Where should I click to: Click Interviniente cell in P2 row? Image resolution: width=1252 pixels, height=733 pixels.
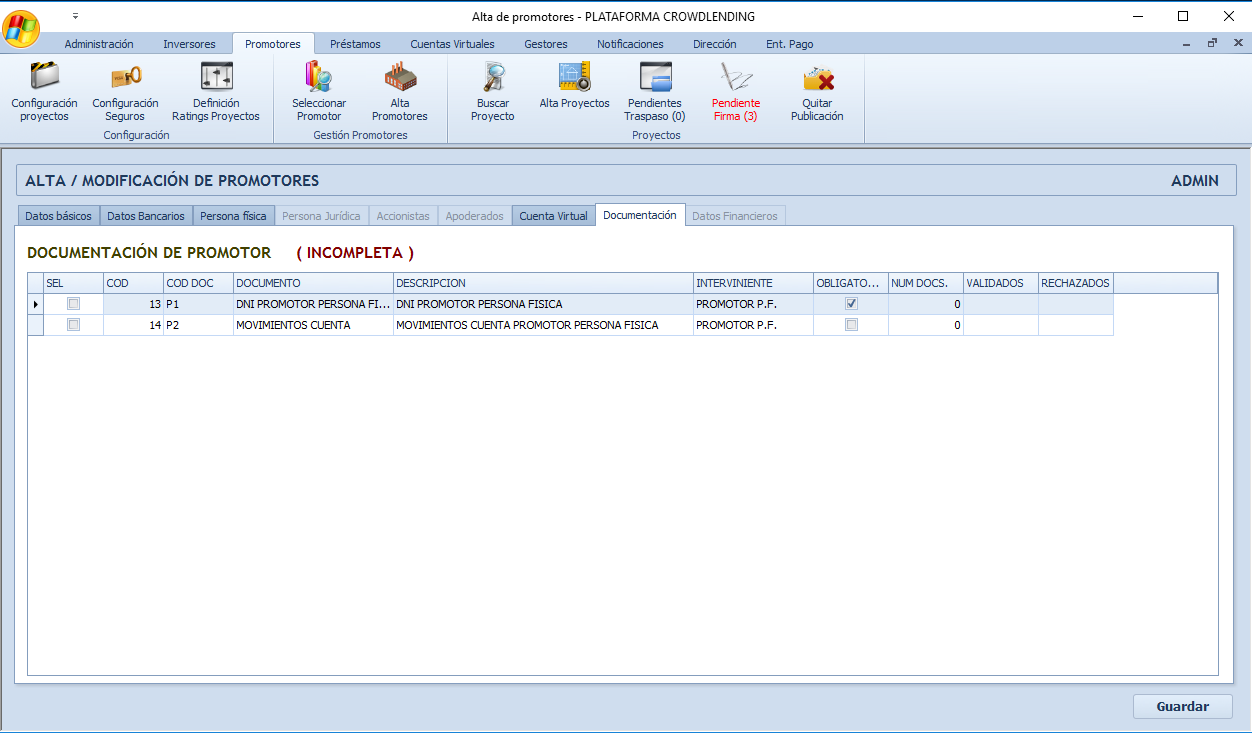[753, 325]
